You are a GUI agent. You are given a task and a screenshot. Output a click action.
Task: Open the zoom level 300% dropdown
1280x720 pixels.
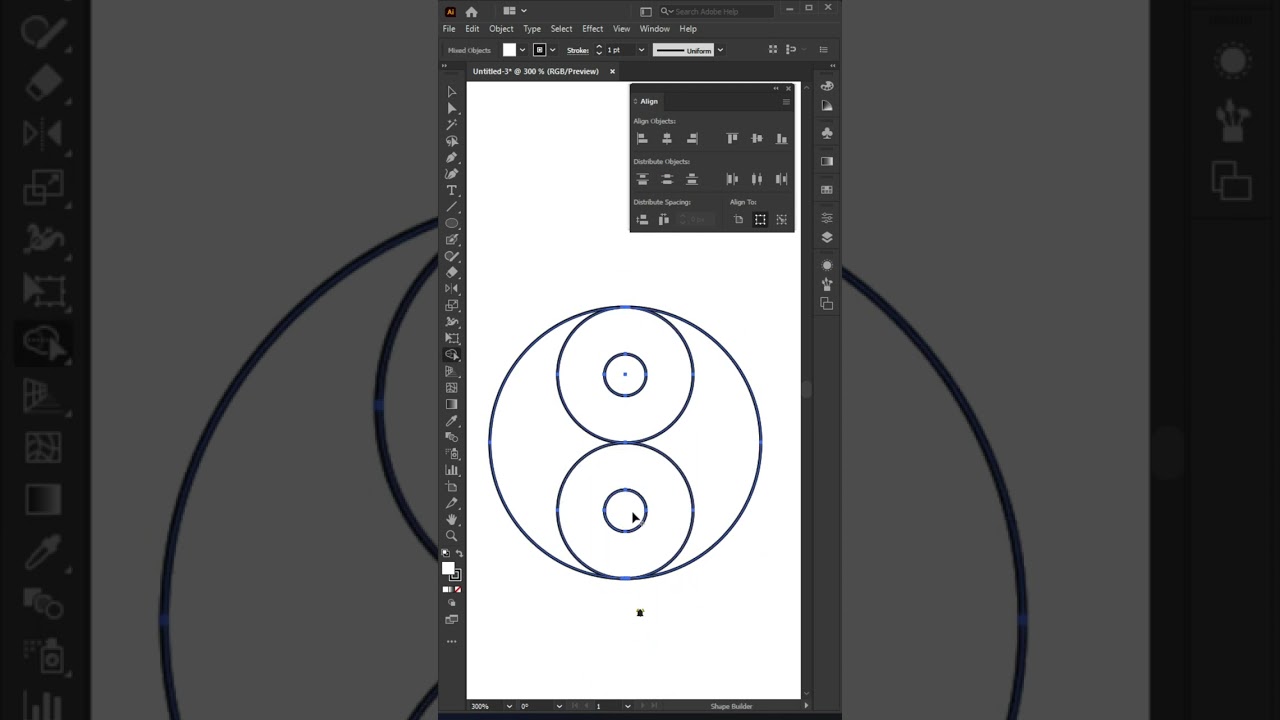[x=508, y=706]
